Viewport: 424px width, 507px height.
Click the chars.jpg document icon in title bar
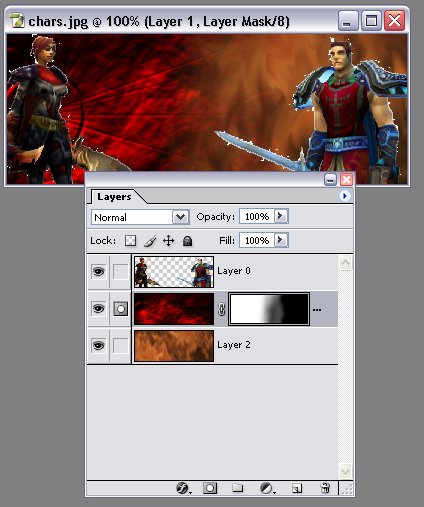[17, 21]
